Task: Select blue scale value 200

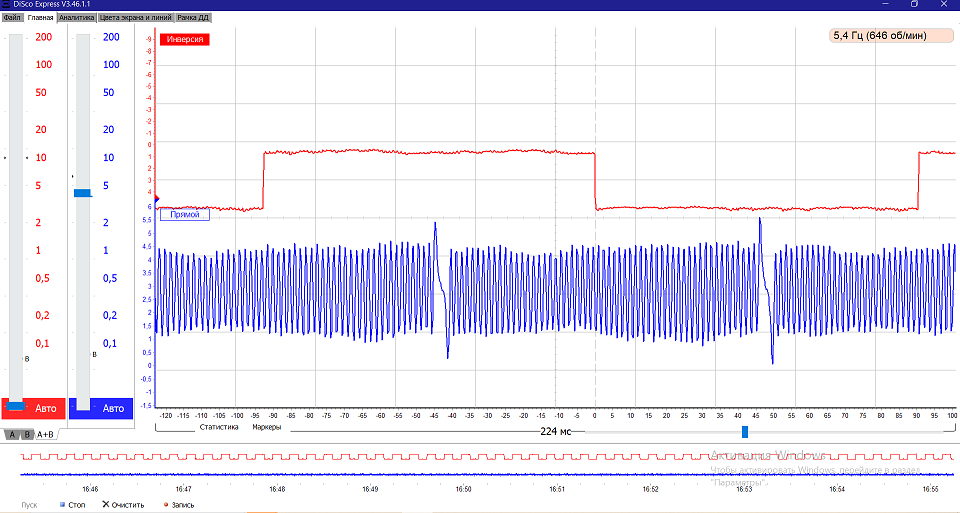Action: click(111, 37)
